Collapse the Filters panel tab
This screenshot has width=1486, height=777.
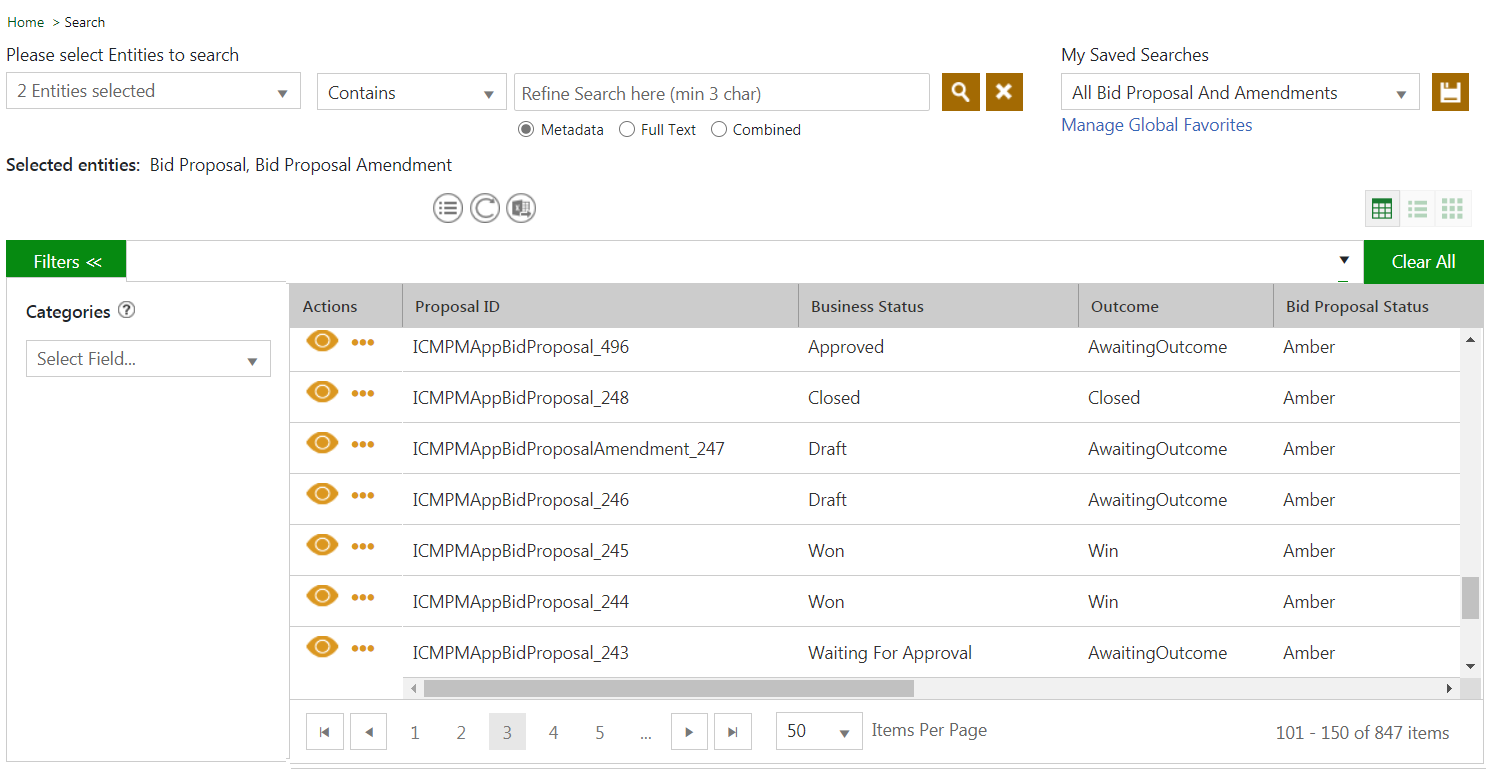(66, 261)
